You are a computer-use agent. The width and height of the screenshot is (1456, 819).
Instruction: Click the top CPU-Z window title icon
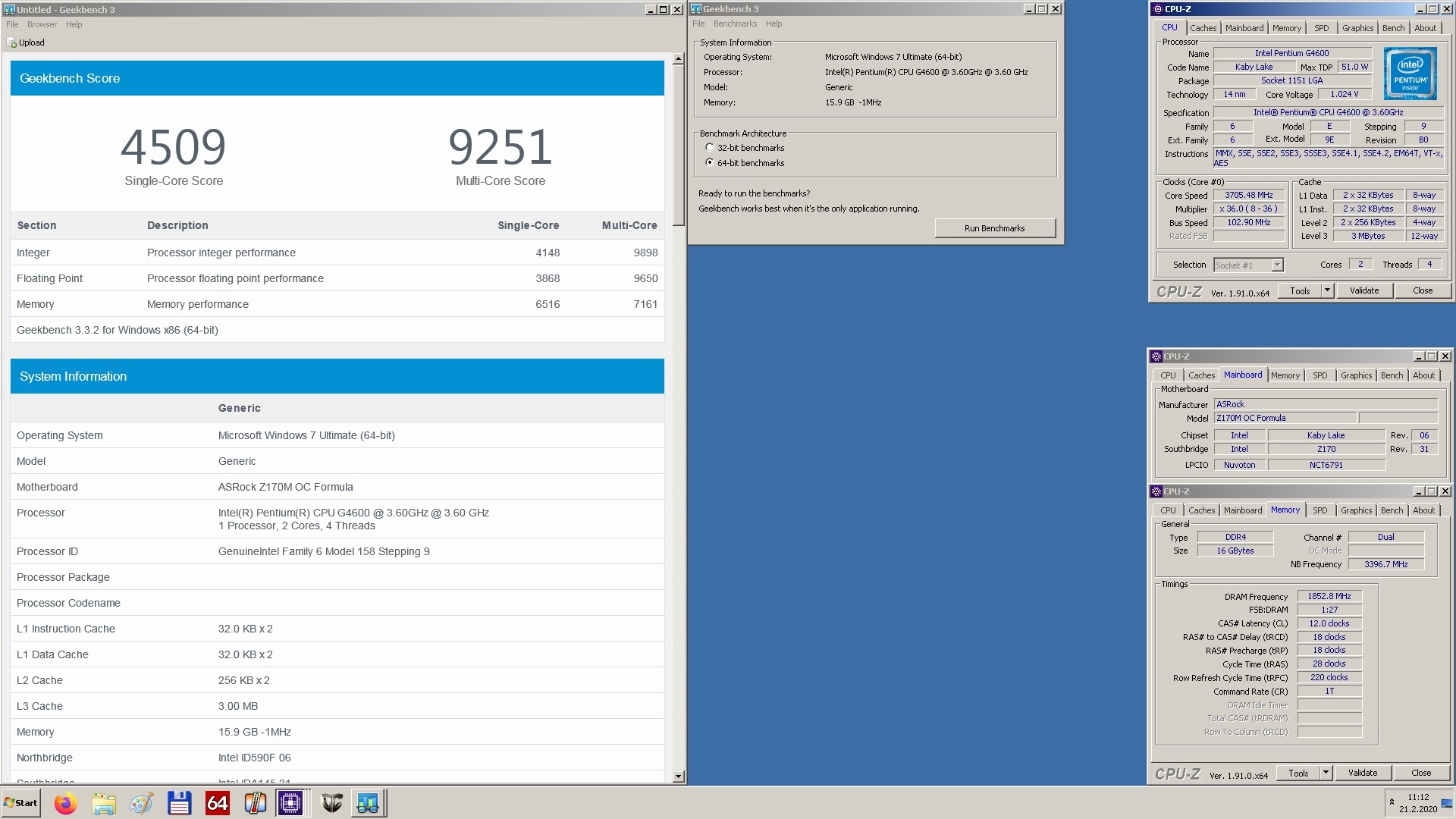1157,9
